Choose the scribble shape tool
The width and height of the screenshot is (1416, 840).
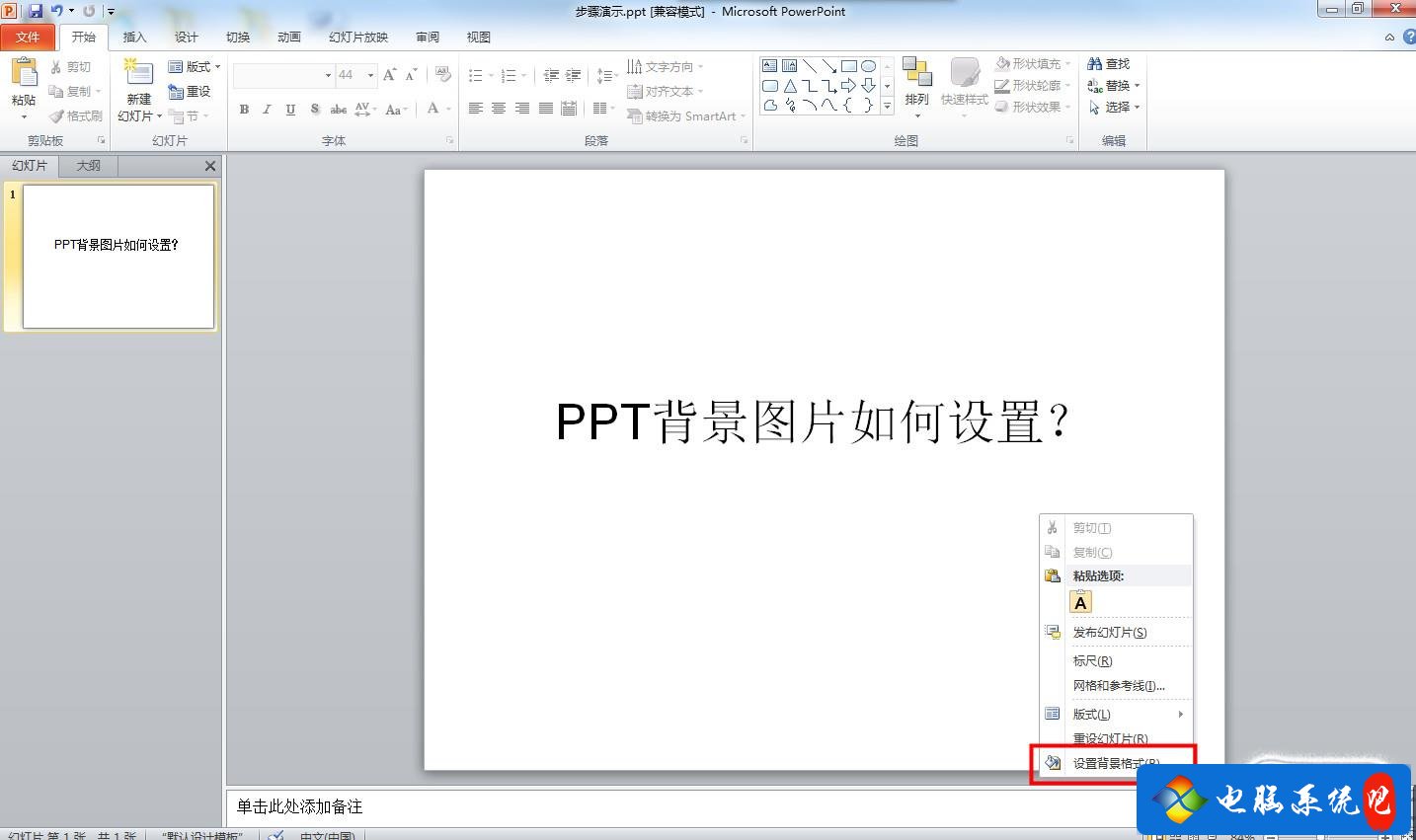pos(789,106)
